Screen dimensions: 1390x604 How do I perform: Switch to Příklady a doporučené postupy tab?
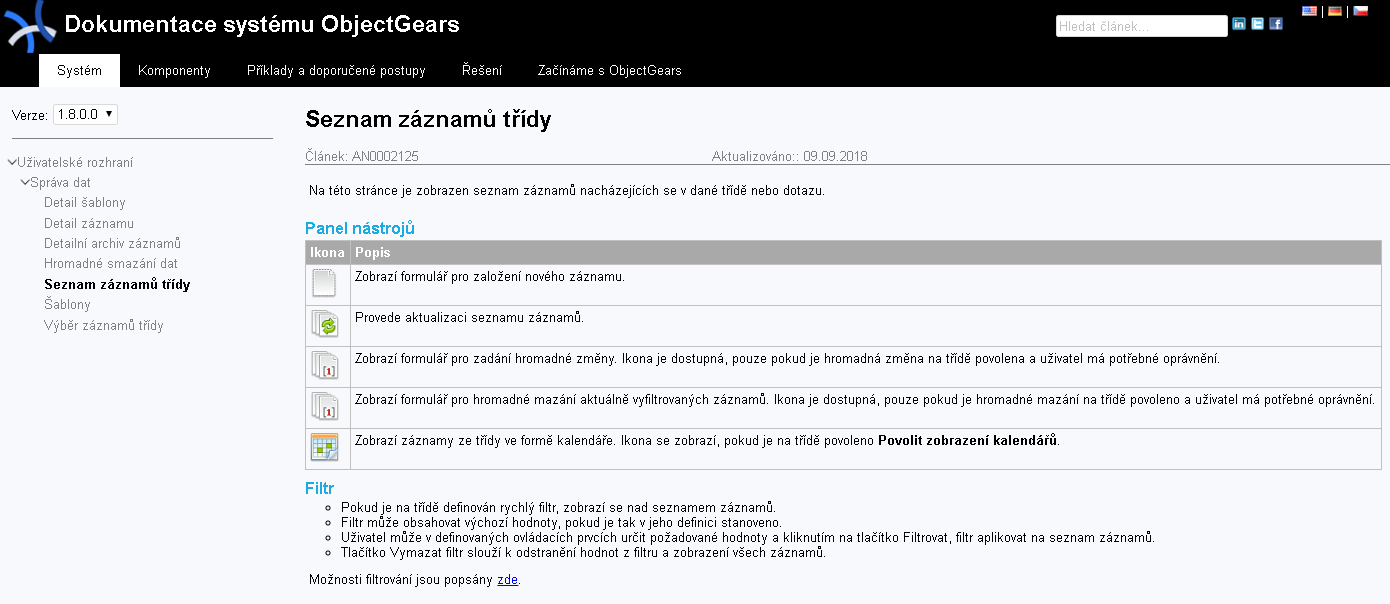pos(336,71)
